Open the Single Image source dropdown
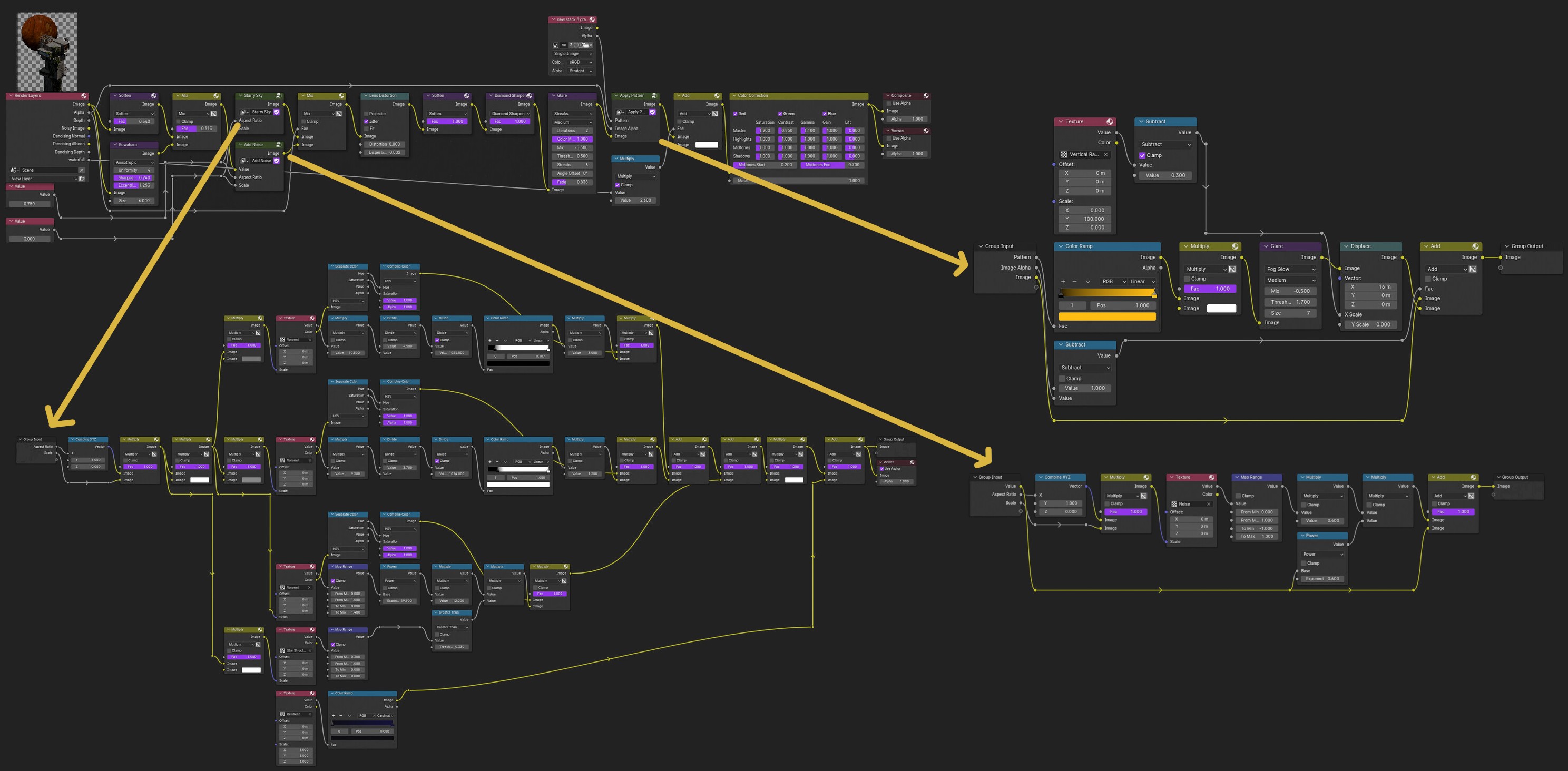 tap(572, 54)
